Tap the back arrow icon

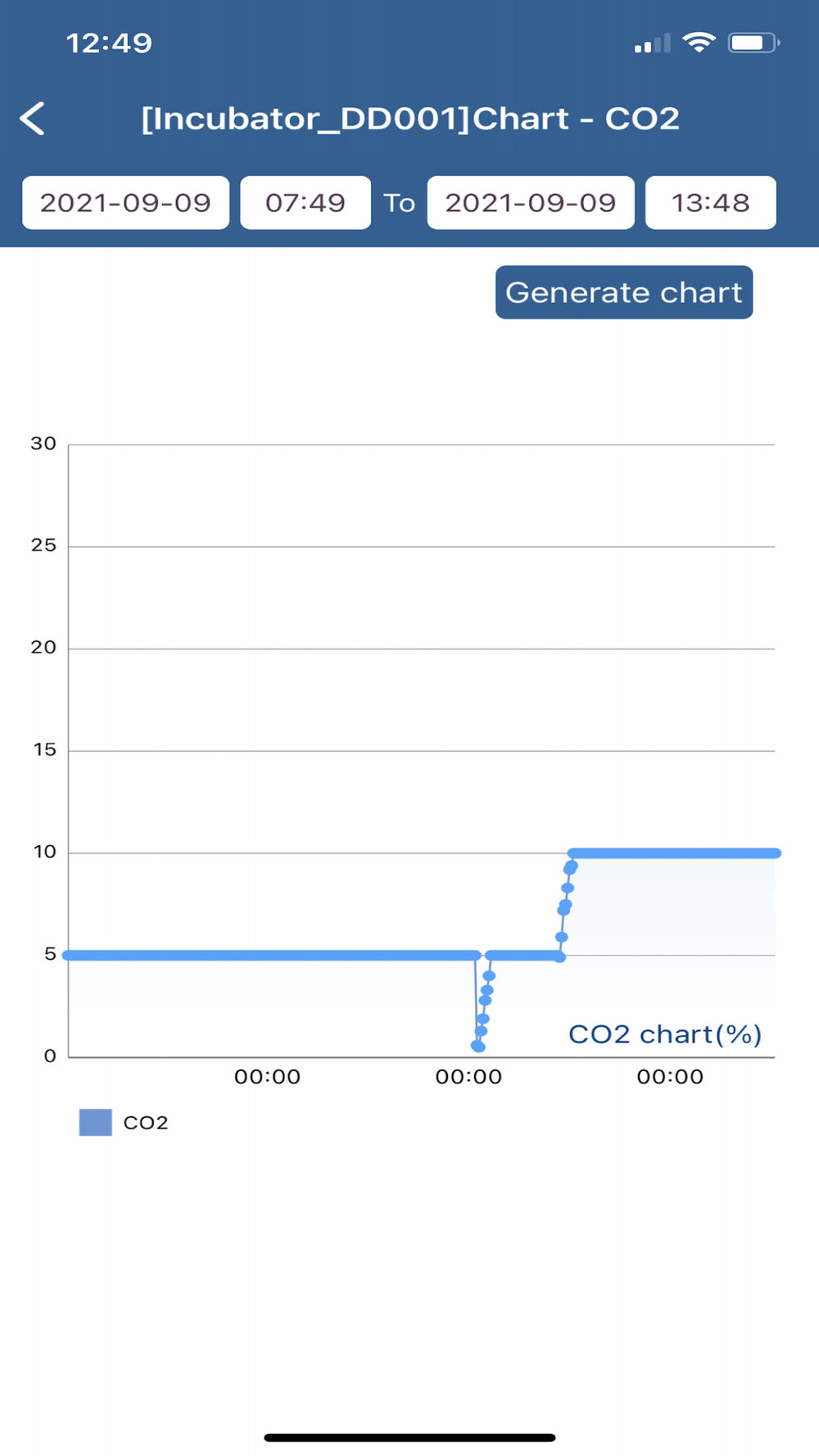click(33, 119)
